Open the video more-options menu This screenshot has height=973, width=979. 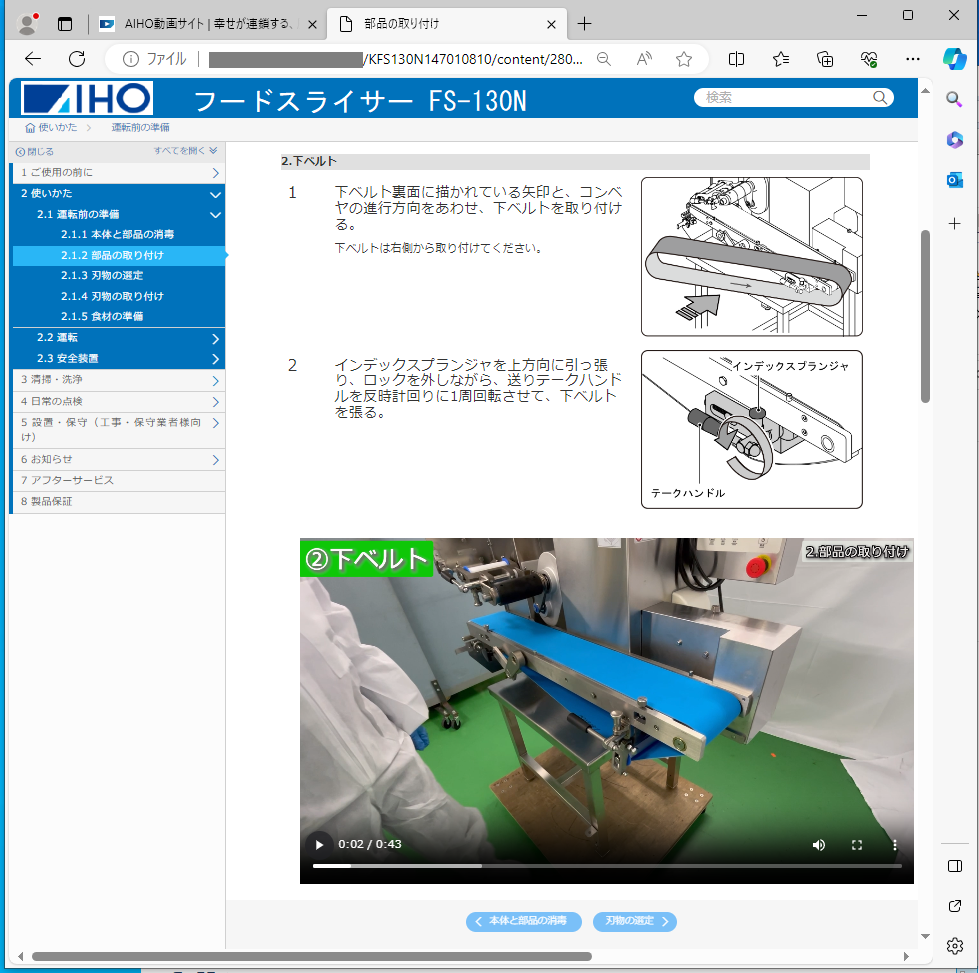(x=895, y=844)
